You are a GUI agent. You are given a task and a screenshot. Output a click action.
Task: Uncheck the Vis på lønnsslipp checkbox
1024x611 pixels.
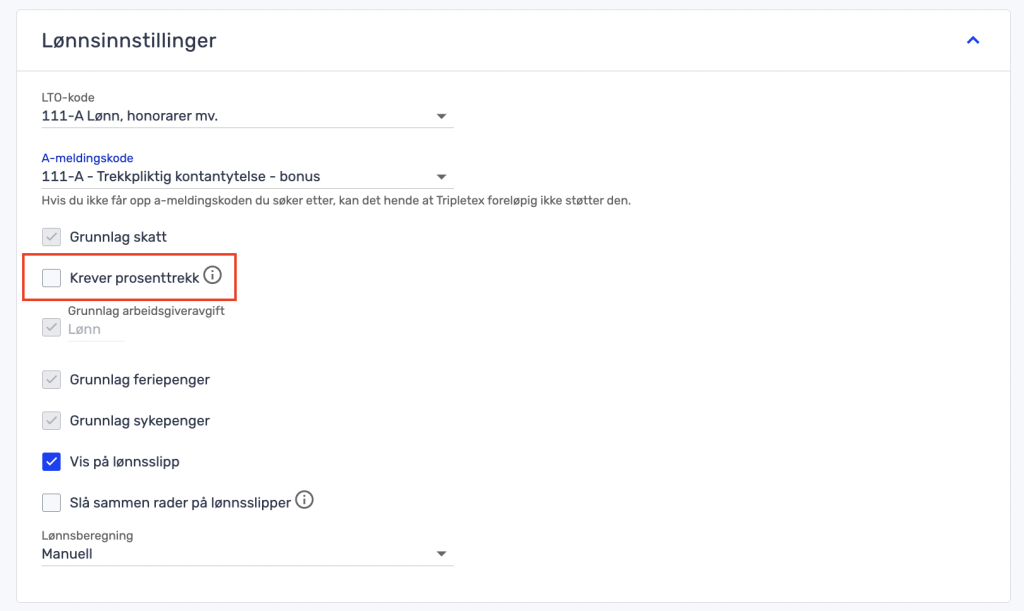(x=51, y=462)
